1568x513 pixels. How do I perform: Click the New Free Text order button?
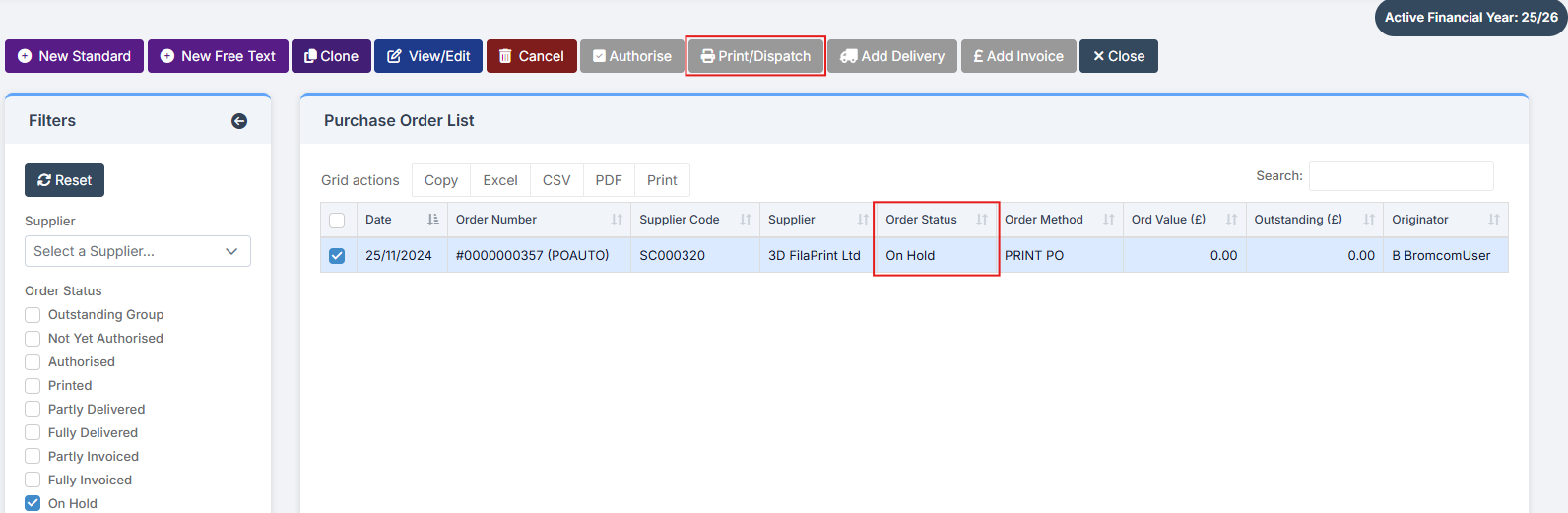click(218, 56)
